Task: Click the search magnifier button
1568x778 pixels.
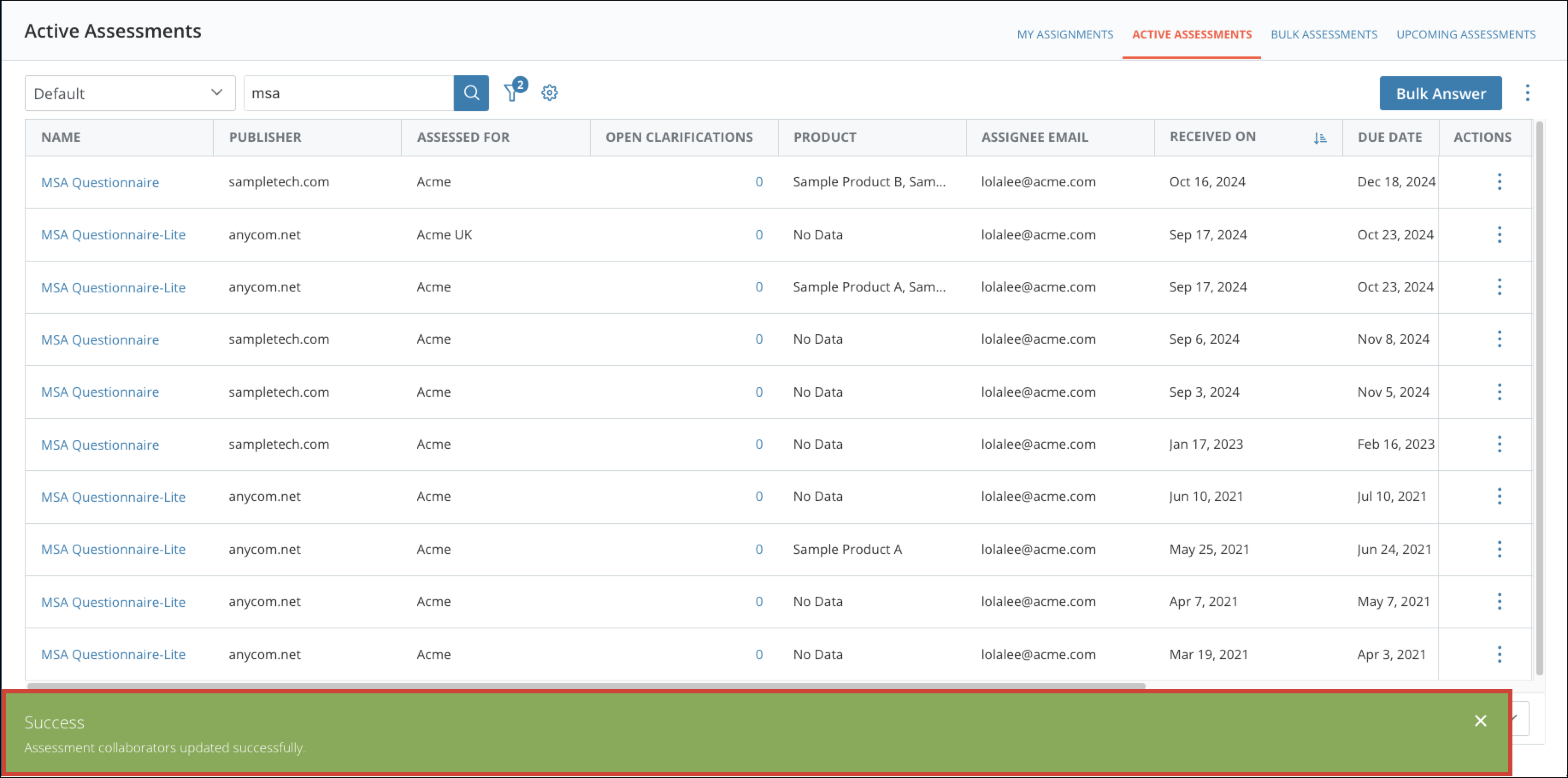Action: click(x=471, y=93)
